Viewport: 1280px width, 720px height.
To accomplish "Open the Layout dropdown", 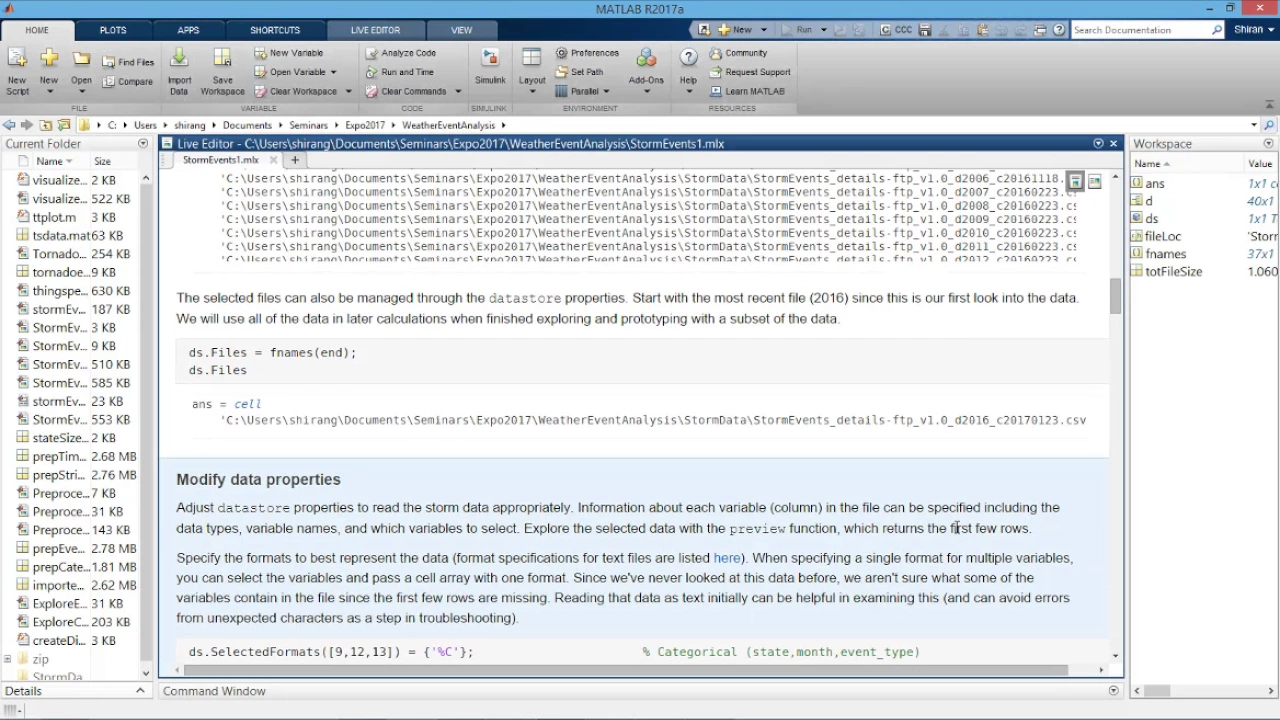I will click(x=532, y=92).
